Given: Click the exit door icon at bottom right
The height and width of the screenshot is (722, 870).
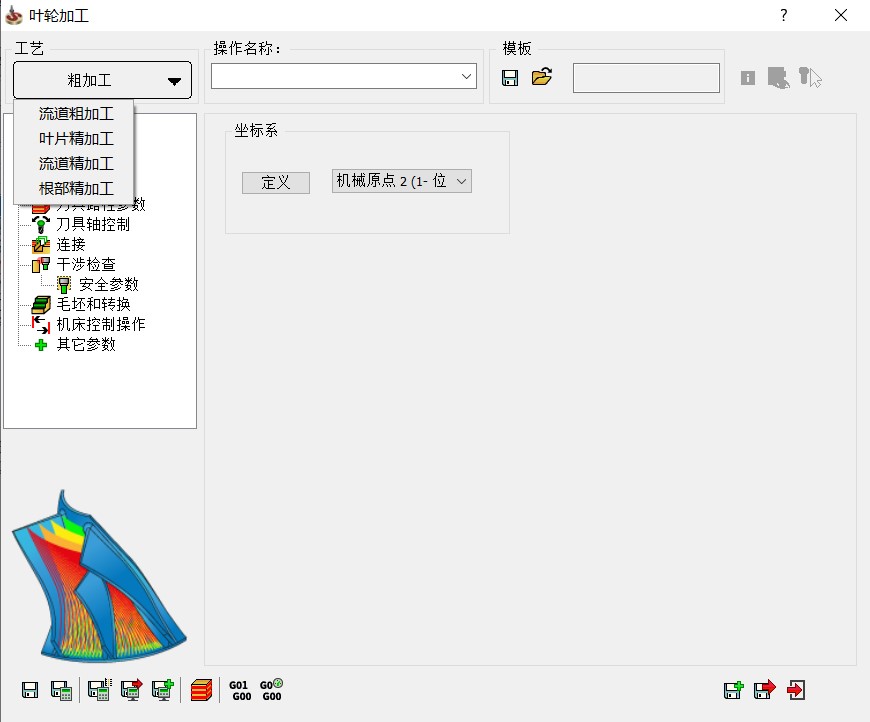Looking at the screenshot, I should pyautogui.click(x=797, y=690).
